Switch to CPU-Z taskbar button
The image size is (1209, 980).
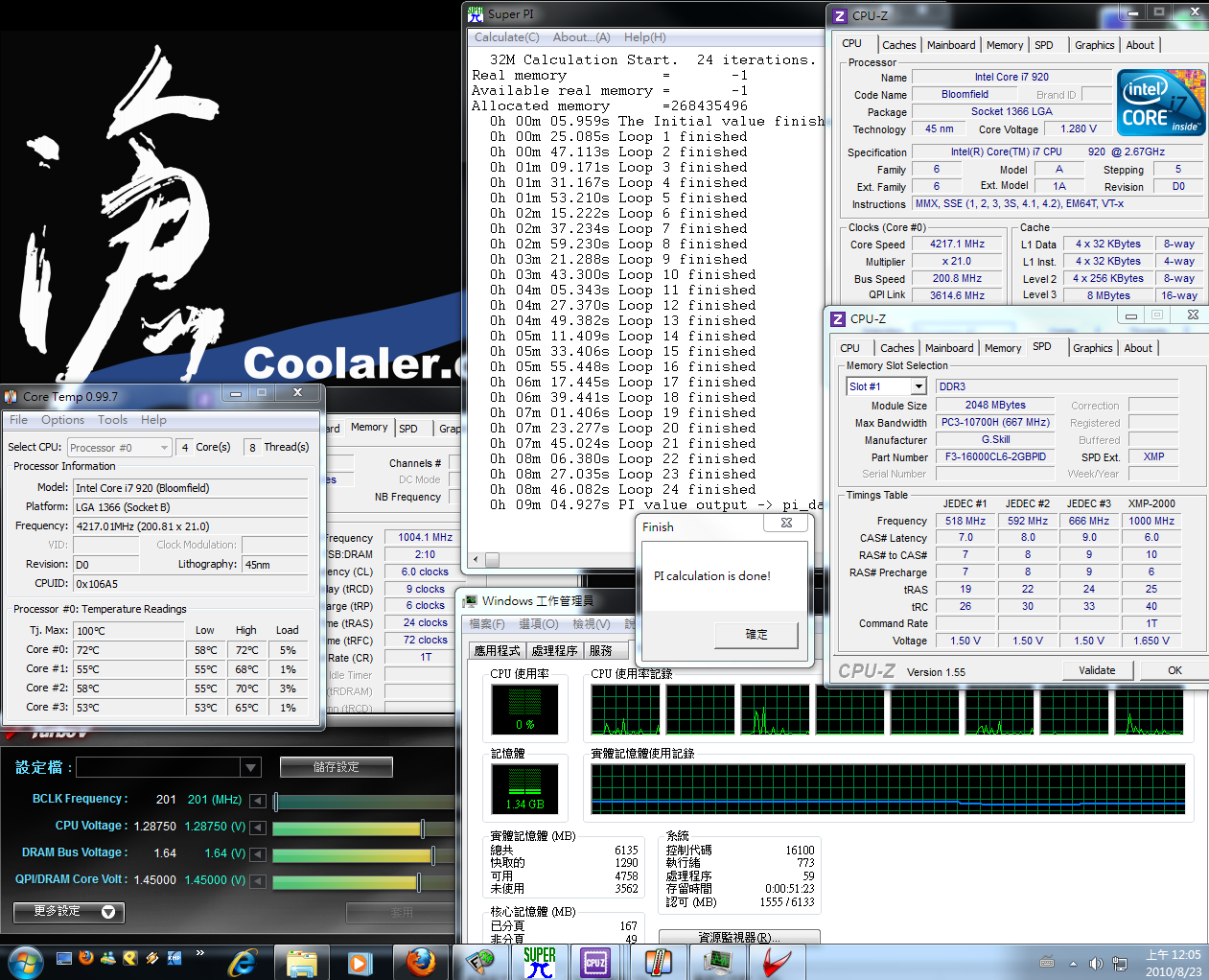point(595,962)
